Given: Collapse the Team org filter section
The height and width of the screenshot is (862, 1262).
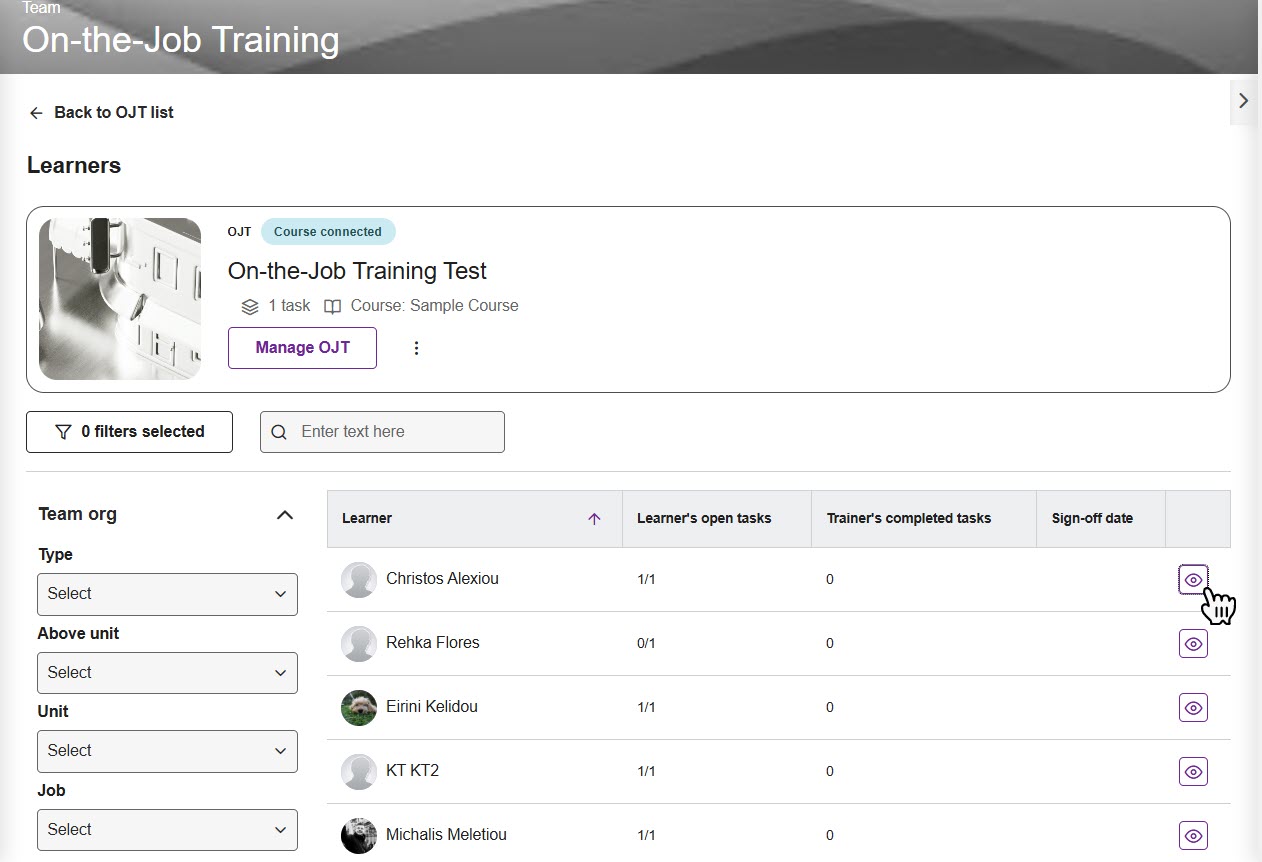Looking at the screenshot, I should [285, 515].
